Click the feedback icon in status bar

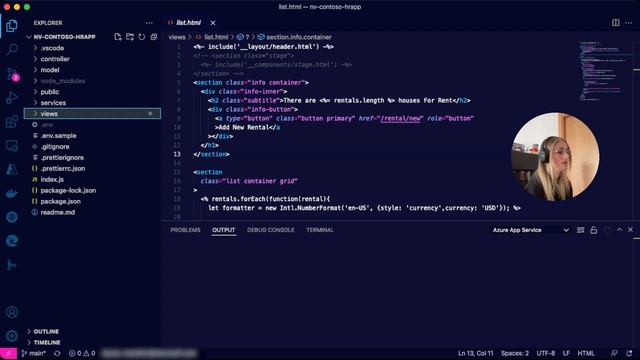[614, 353]
